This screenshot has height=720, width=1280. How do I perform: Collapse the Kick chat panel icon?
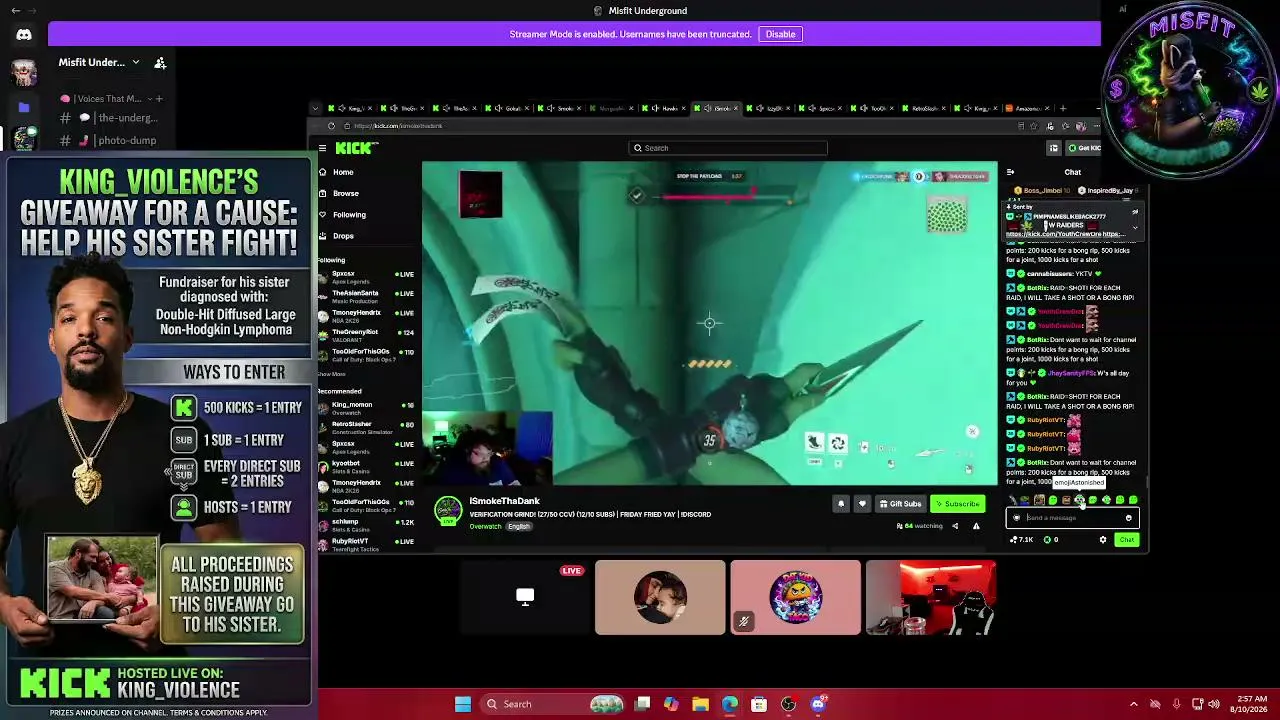point(1010,172)
